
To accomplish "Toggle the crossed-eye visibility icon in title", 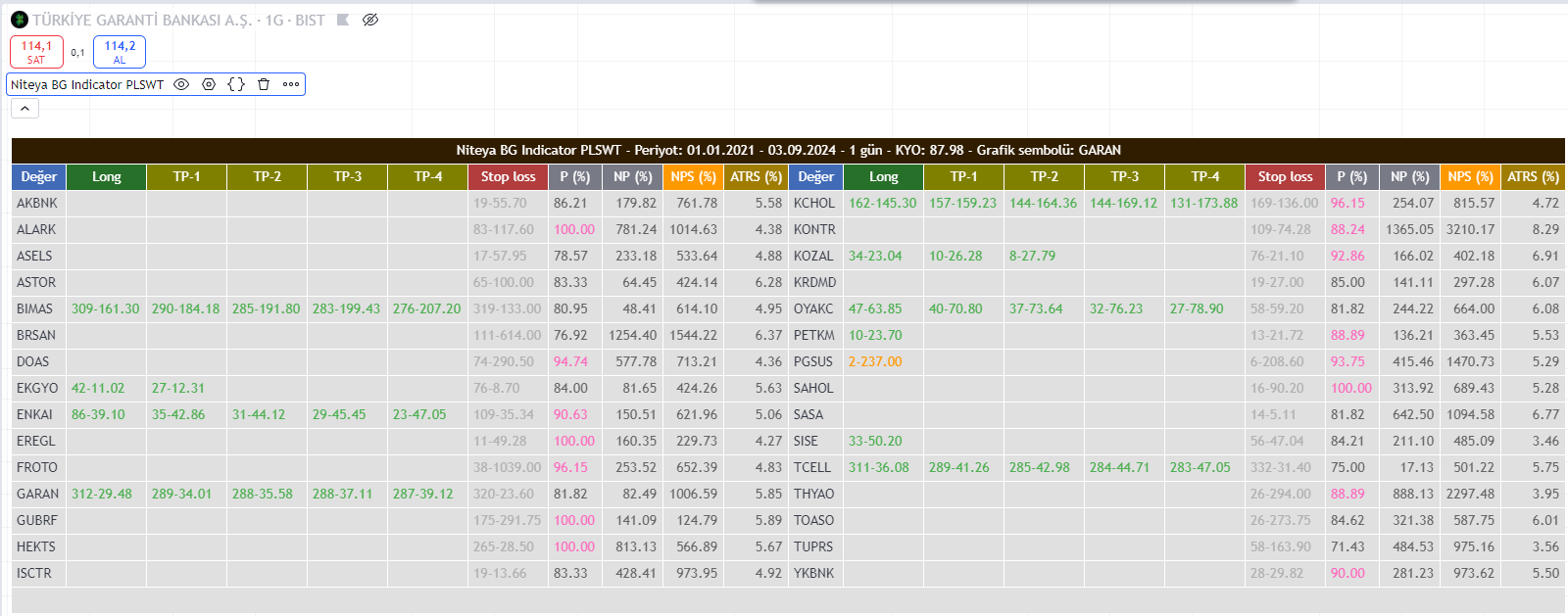I will click(370, 20).
